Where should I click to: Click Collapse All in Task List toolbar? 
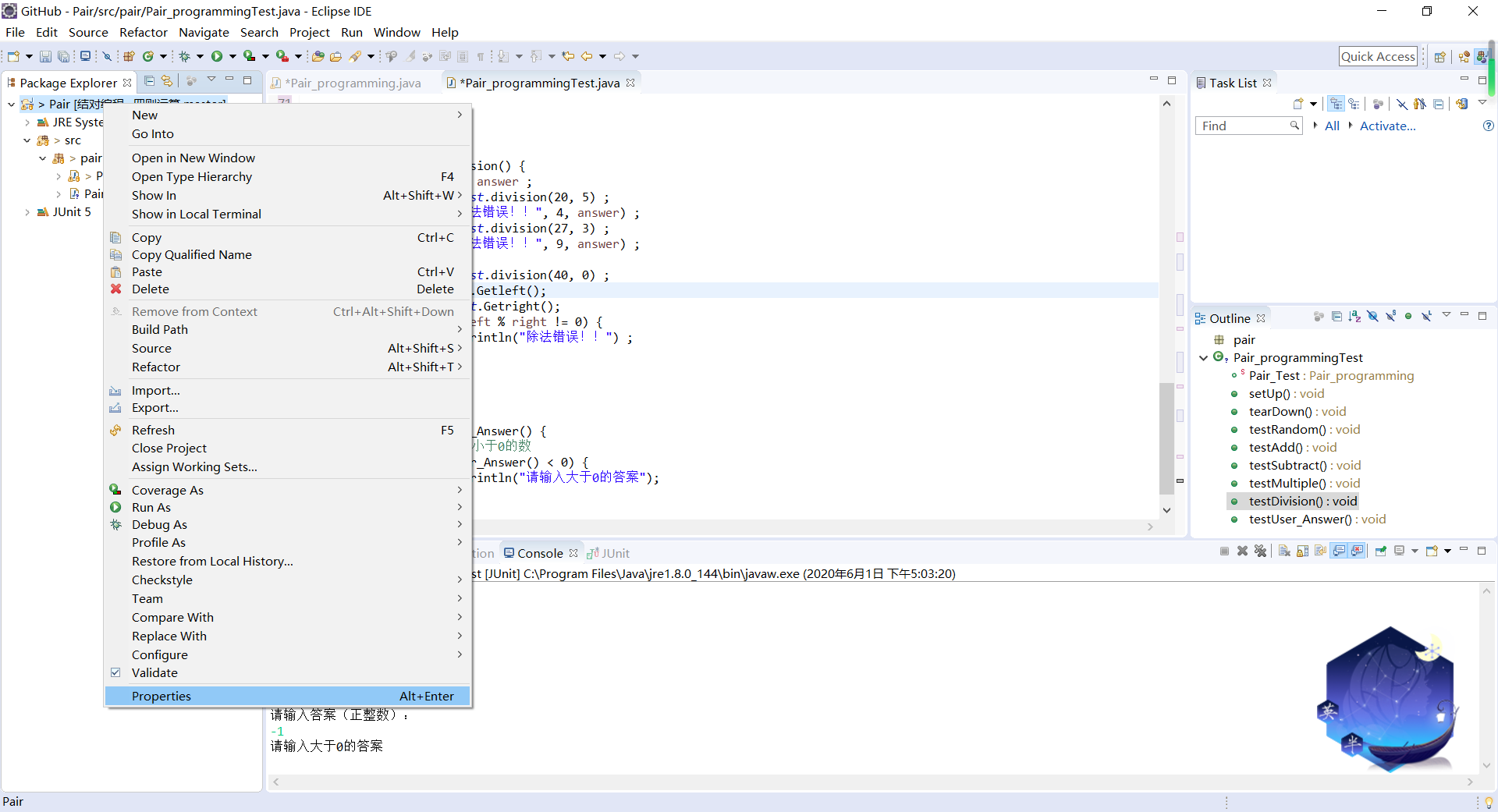point(1439,104)
